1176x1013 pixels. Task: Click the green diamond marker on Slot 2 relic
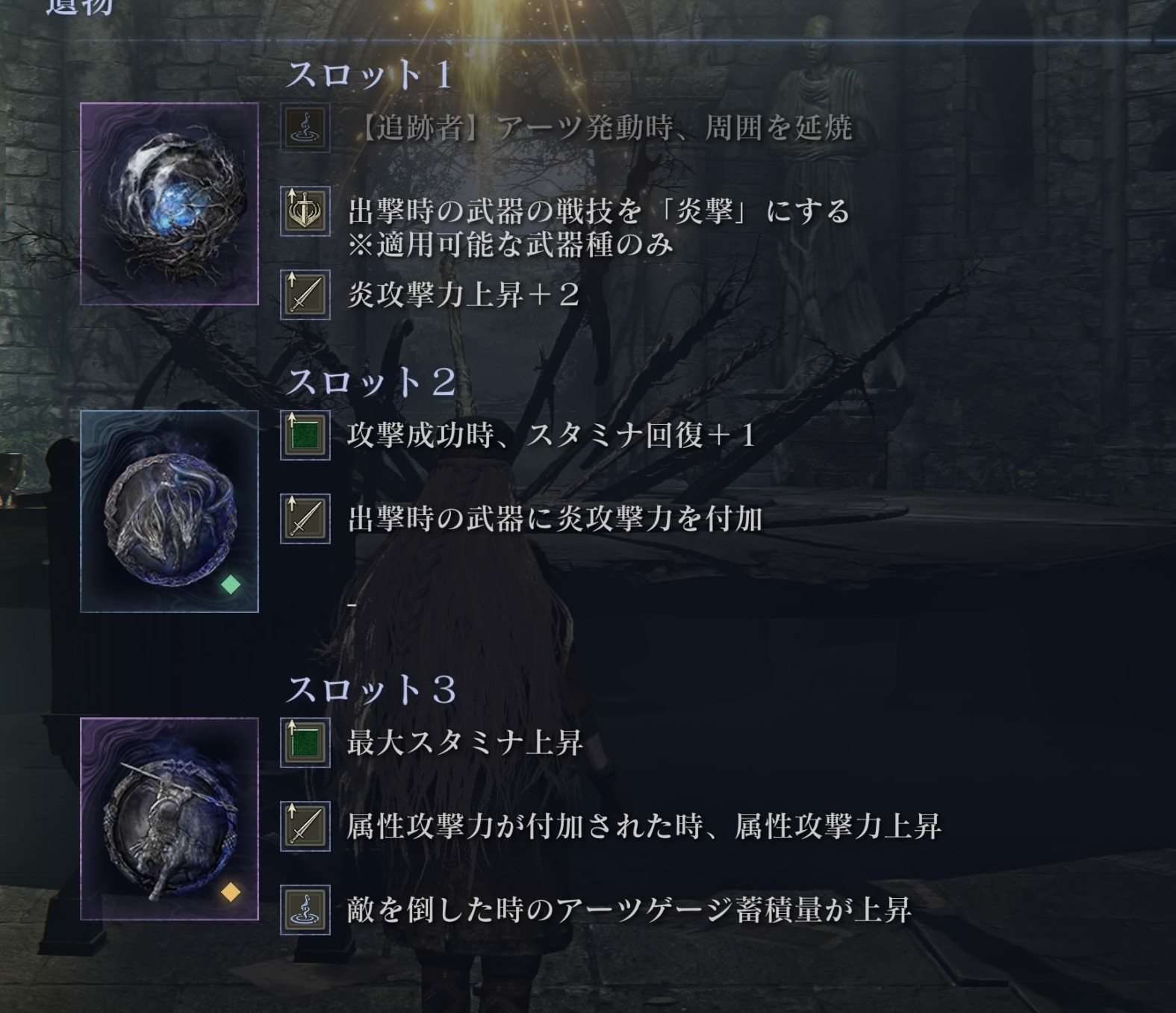click(231, 585)
